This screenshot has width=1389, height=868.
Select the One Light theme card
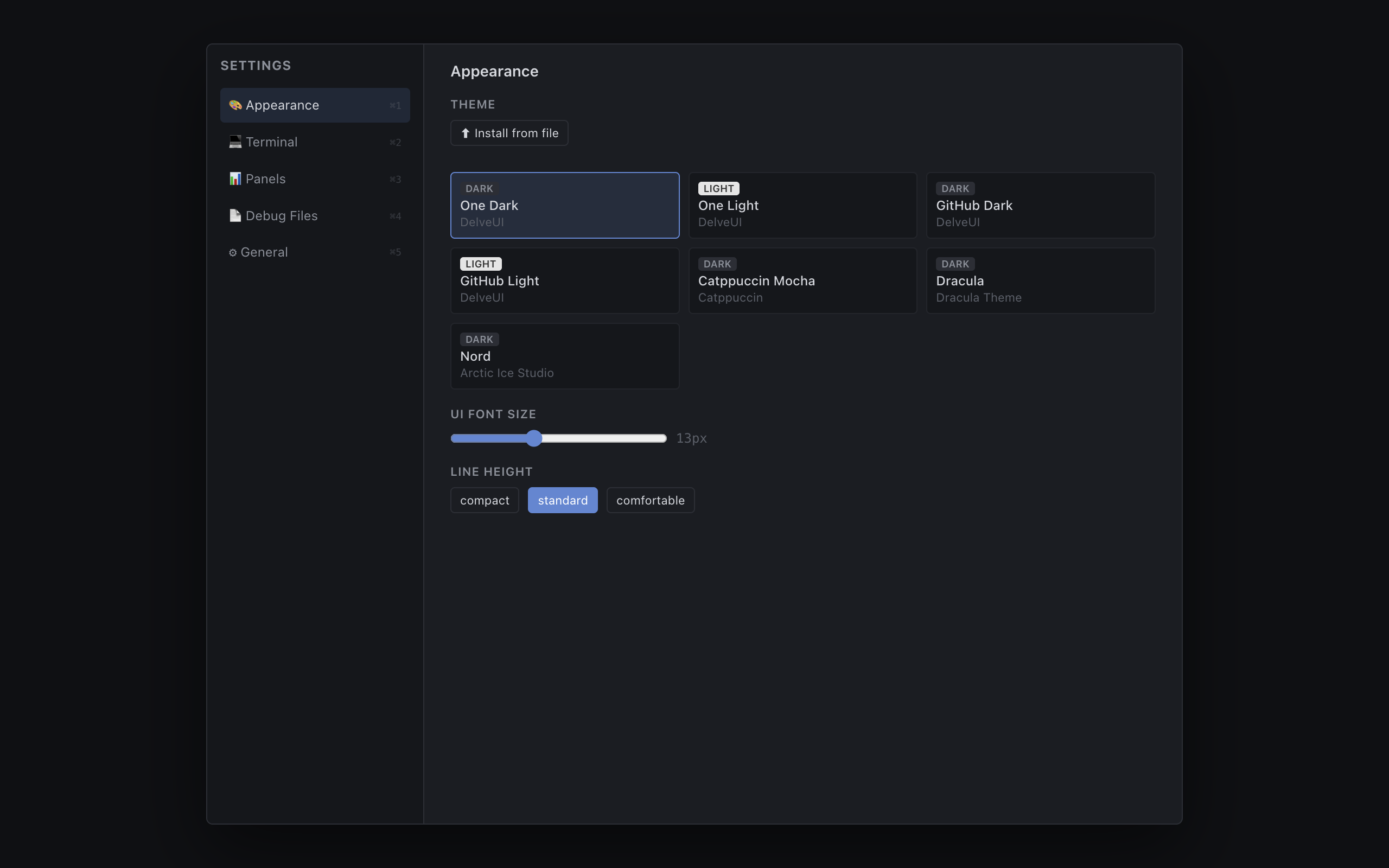802,205
